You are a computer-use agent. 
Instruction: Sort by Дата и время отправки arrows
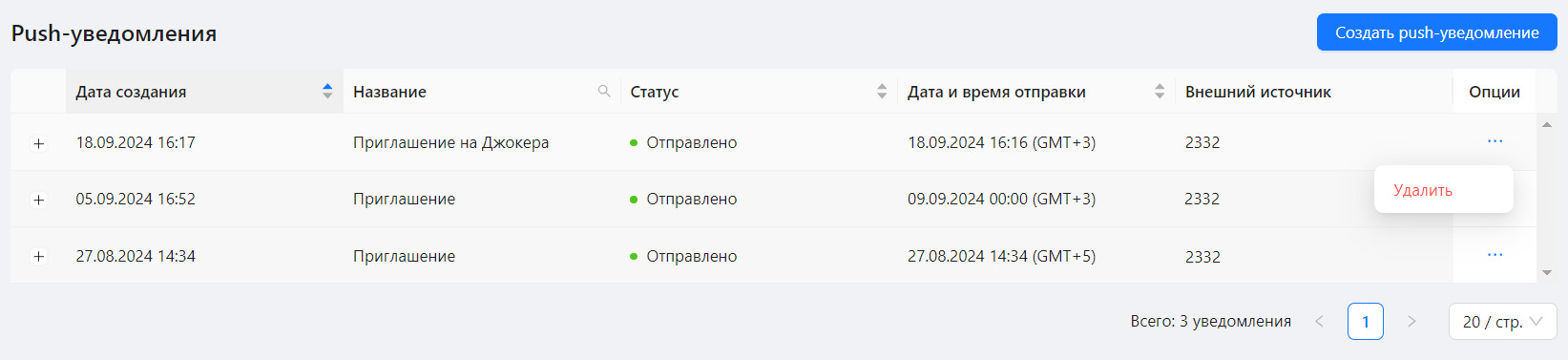[1160, 92]
